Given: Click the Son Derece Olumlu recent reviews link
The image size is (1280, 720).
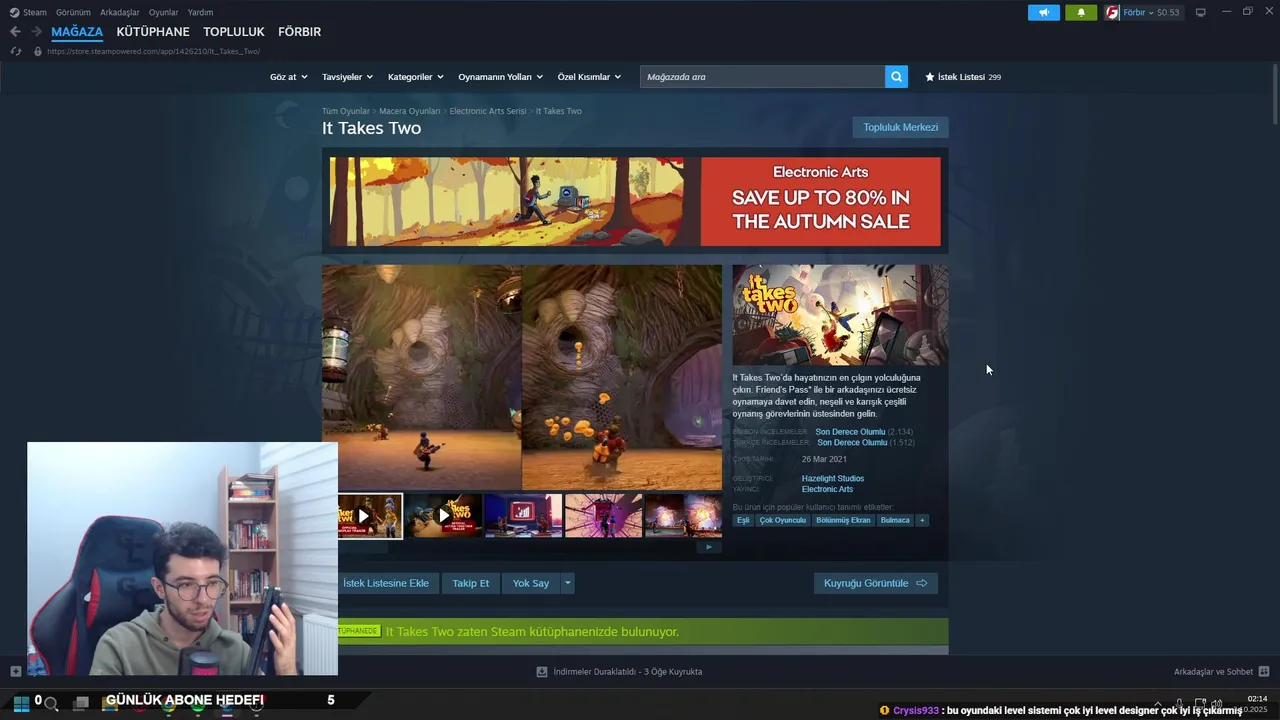Looking at the screenshot, I should (850, 432).
